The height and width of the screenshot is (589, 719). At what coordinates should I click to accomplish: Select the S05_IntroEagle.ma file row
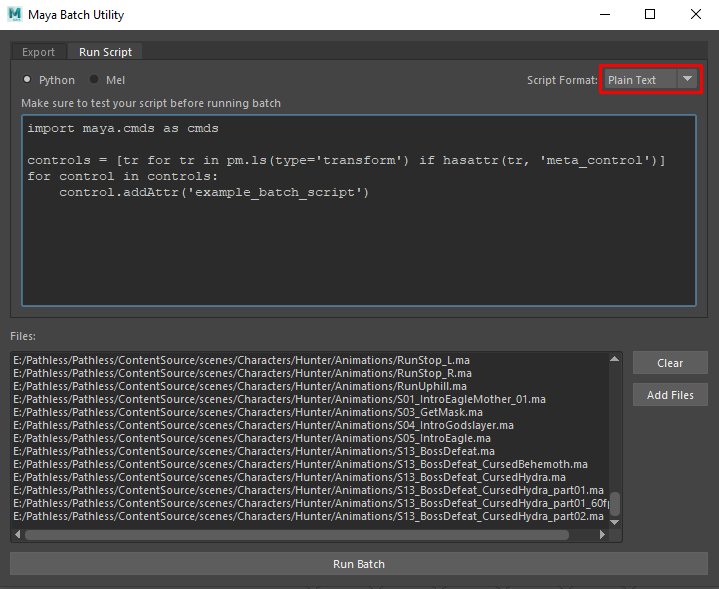[x=310, y=438]
